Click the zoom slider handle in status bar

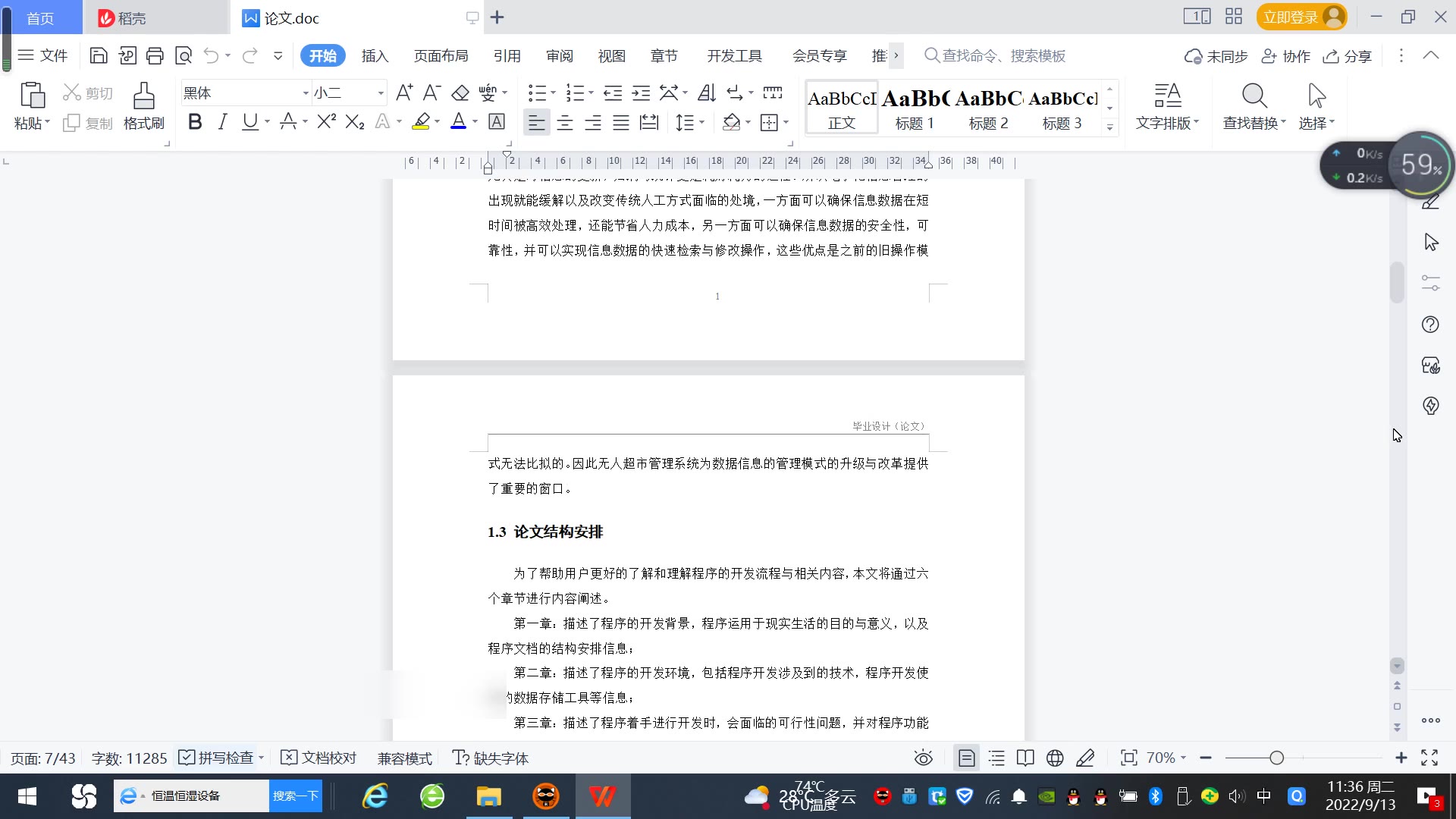[x=1277, y=758]
